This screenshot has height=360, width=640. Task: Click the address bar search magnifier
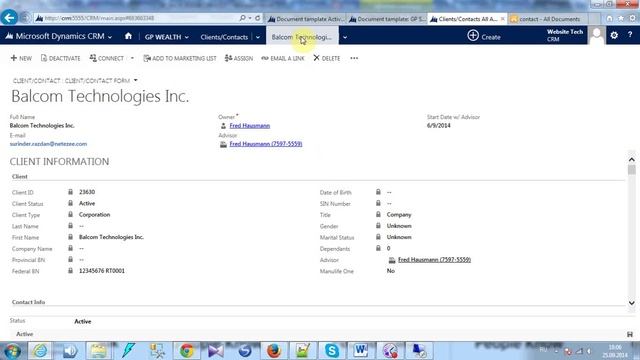point(242,18)
